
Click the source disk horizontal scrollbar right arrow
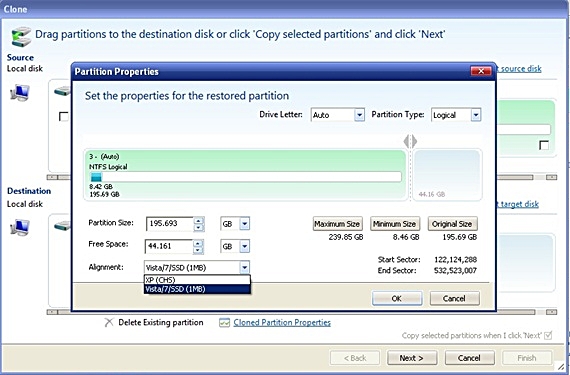pyautogui.click(x=551, y=177)
